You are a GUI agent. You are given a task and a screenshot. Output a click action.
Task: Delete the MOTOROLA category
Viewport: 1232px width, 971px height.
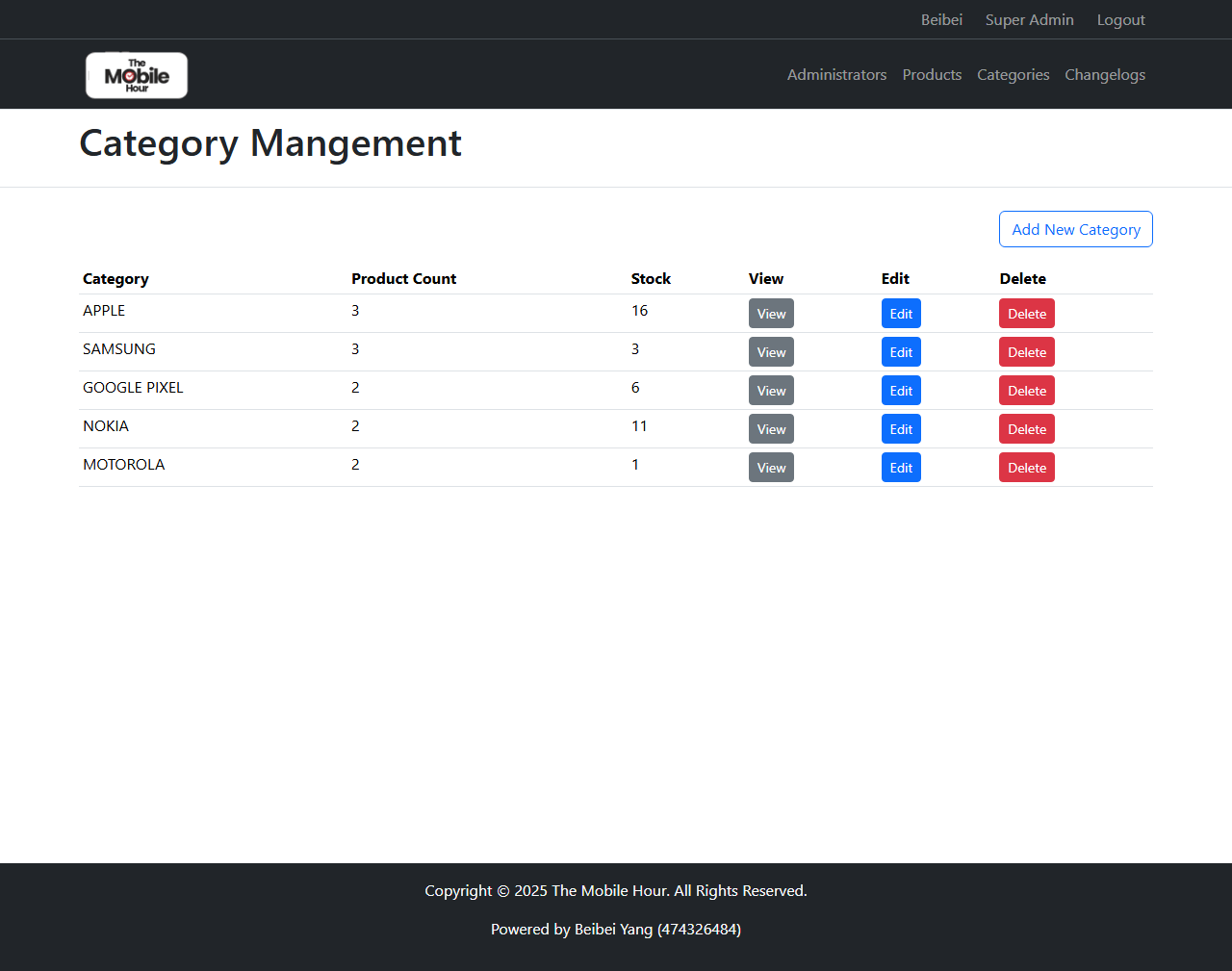1026,468
